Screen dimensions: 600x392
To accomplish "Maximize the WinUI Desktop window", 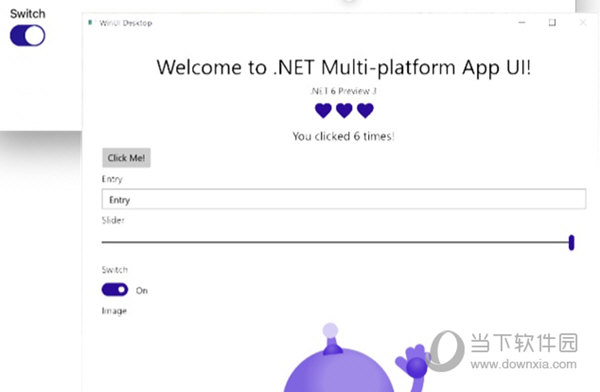I will [552, 23].
